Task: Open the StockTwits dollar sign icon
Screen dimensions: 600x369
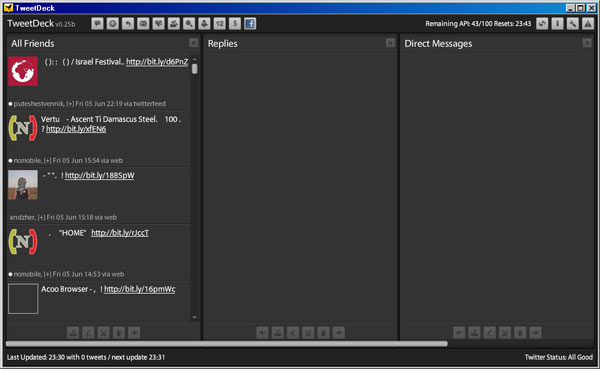Action: [235, 24]
